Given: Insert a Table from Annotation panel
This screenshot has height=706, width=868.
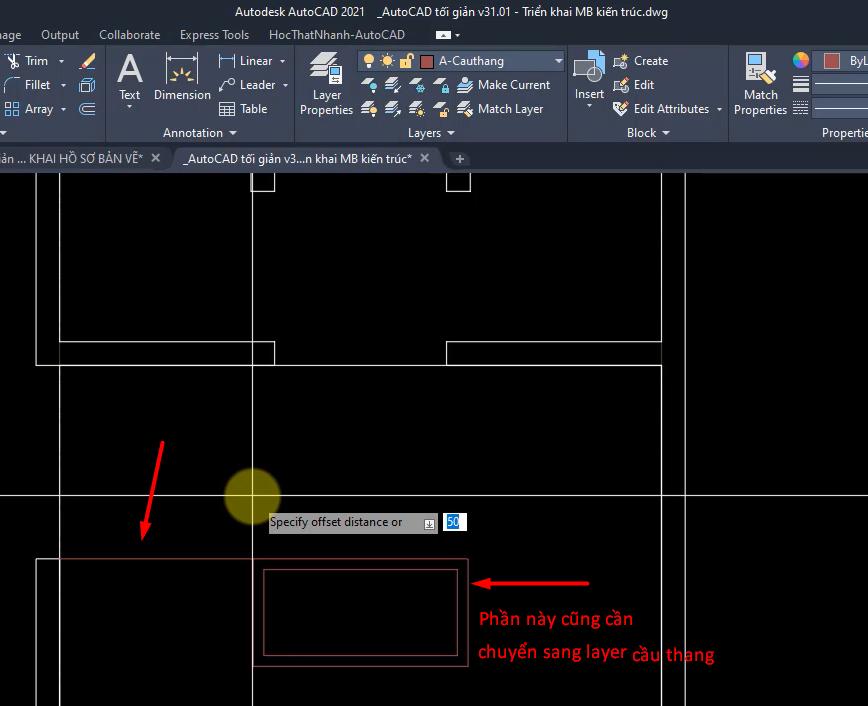Looking at the screenshot, I should 243,109.
